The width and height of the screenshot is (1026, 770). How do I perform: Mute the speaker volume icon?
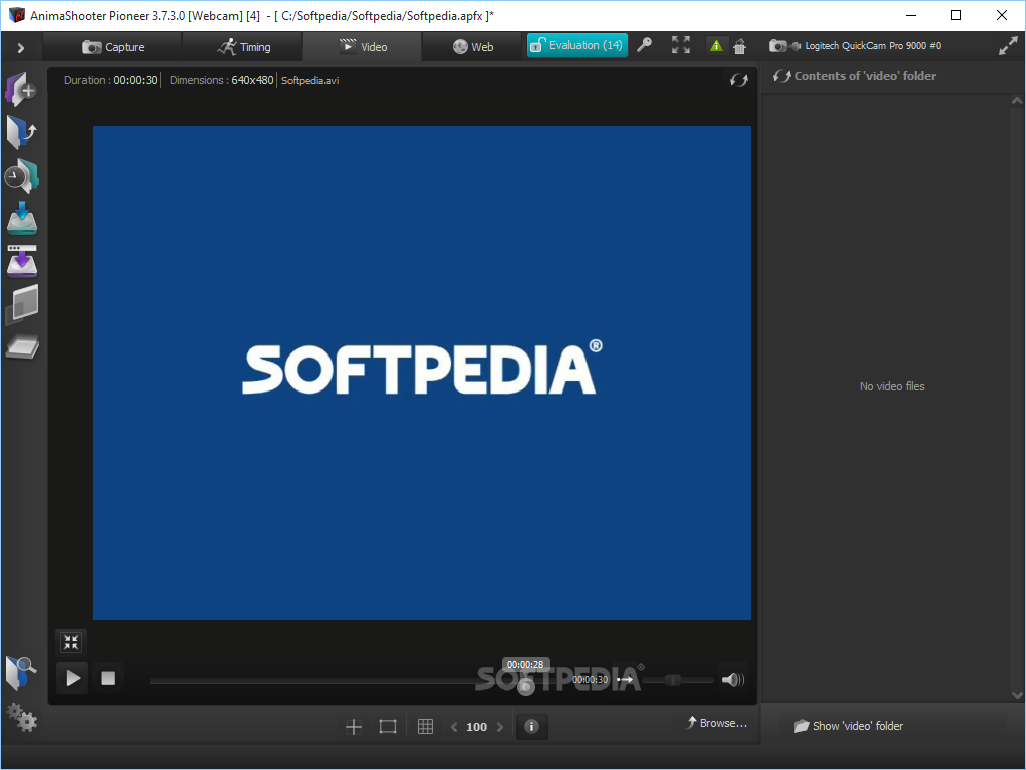[x=732, y=680]
